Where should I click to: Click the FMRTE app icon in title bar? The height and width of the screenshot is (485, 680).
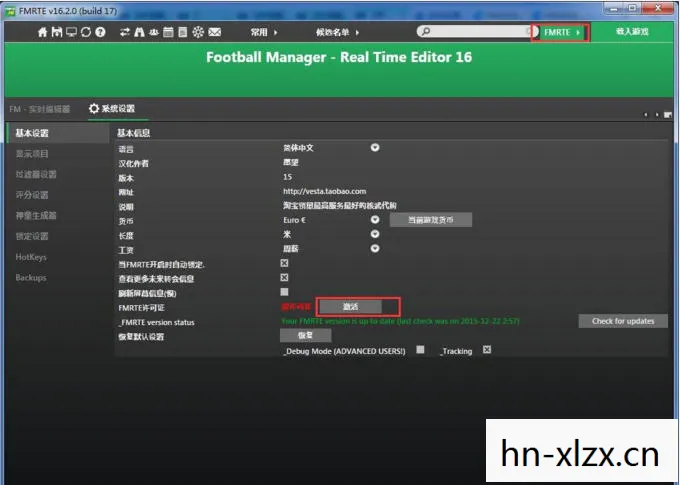[x=10, y=11]
